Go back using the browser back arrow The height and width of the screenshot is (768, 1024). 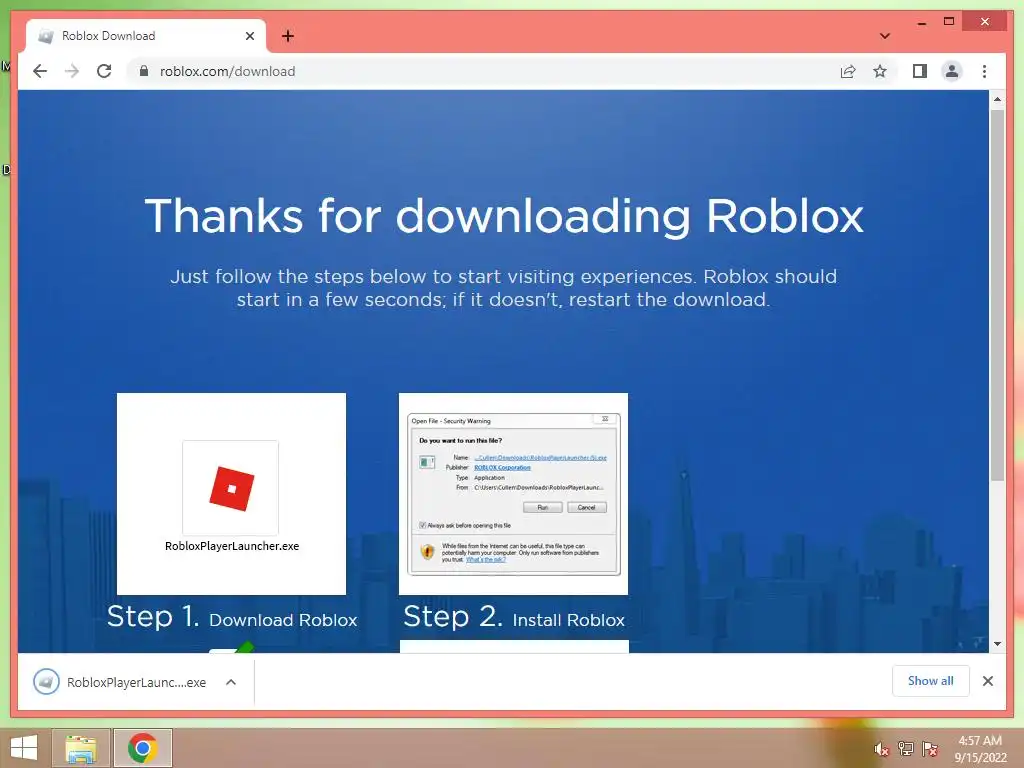(40, 71)
